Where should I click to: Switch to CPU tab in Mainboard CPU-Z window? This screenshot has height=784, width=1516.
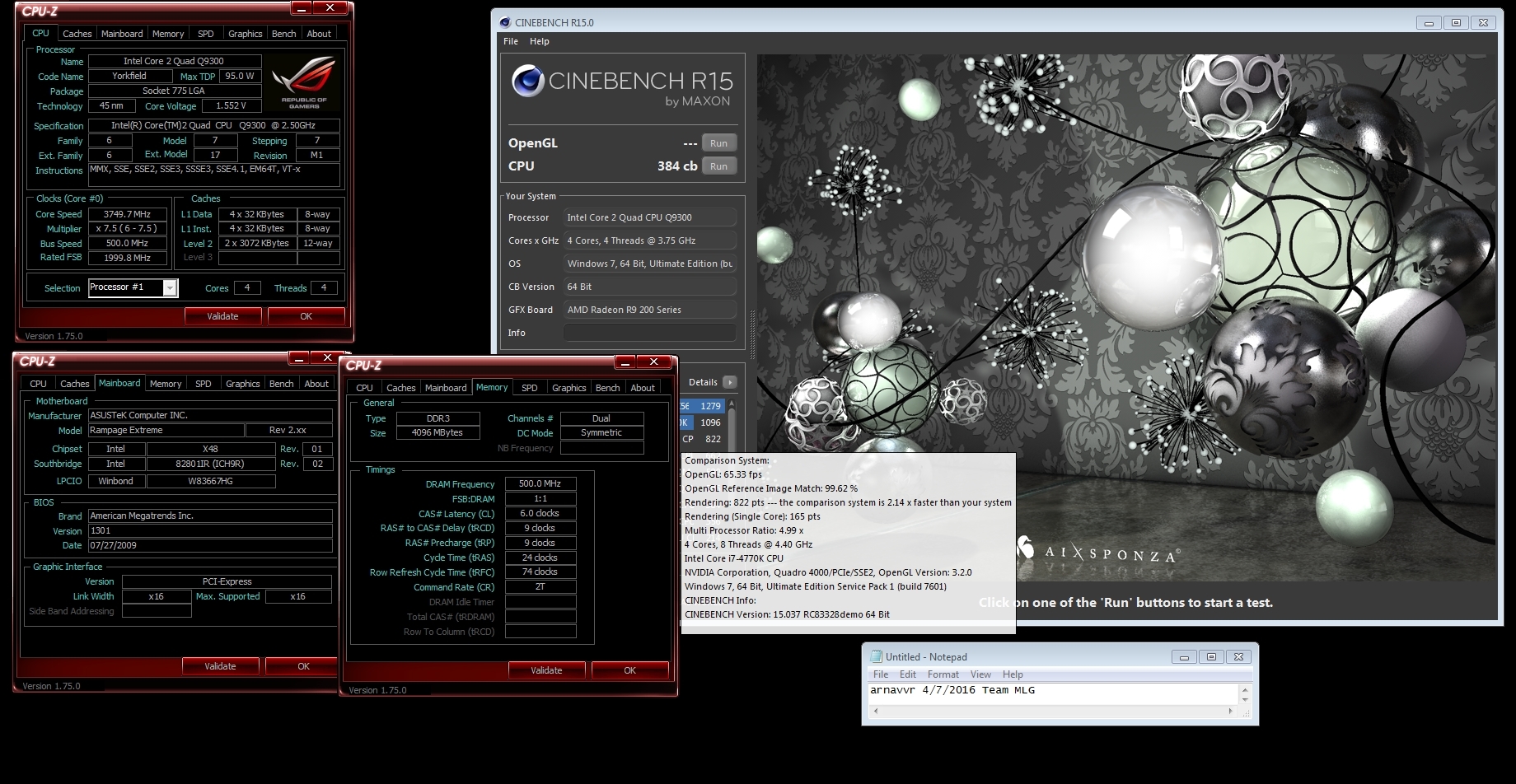[38, 384]
